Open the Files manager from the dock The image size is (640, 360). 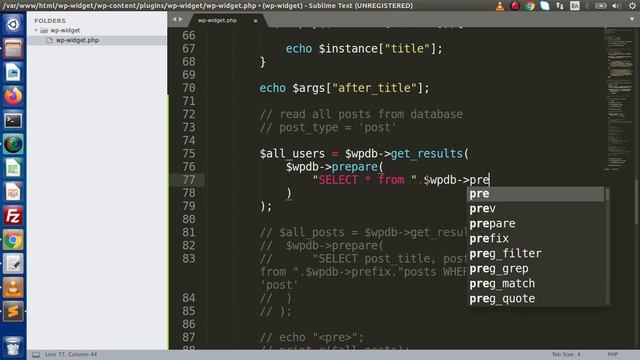point(13,49)
